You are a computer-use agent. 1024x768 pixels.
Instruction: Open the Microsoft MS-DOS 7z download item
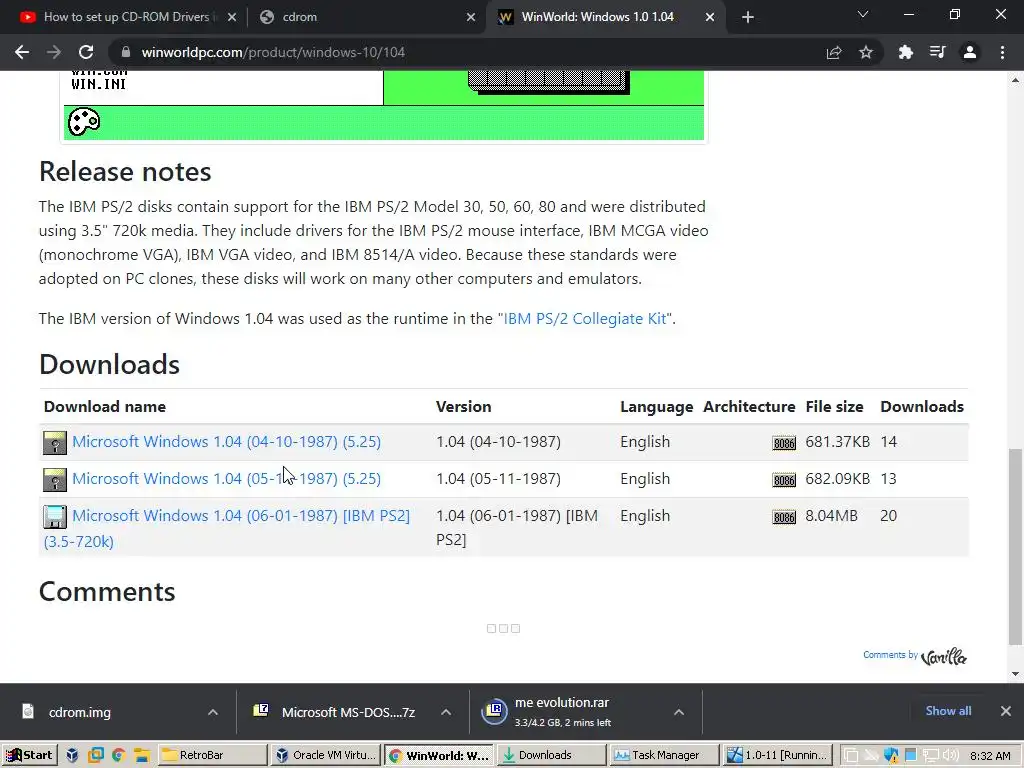tap(348, 712)
